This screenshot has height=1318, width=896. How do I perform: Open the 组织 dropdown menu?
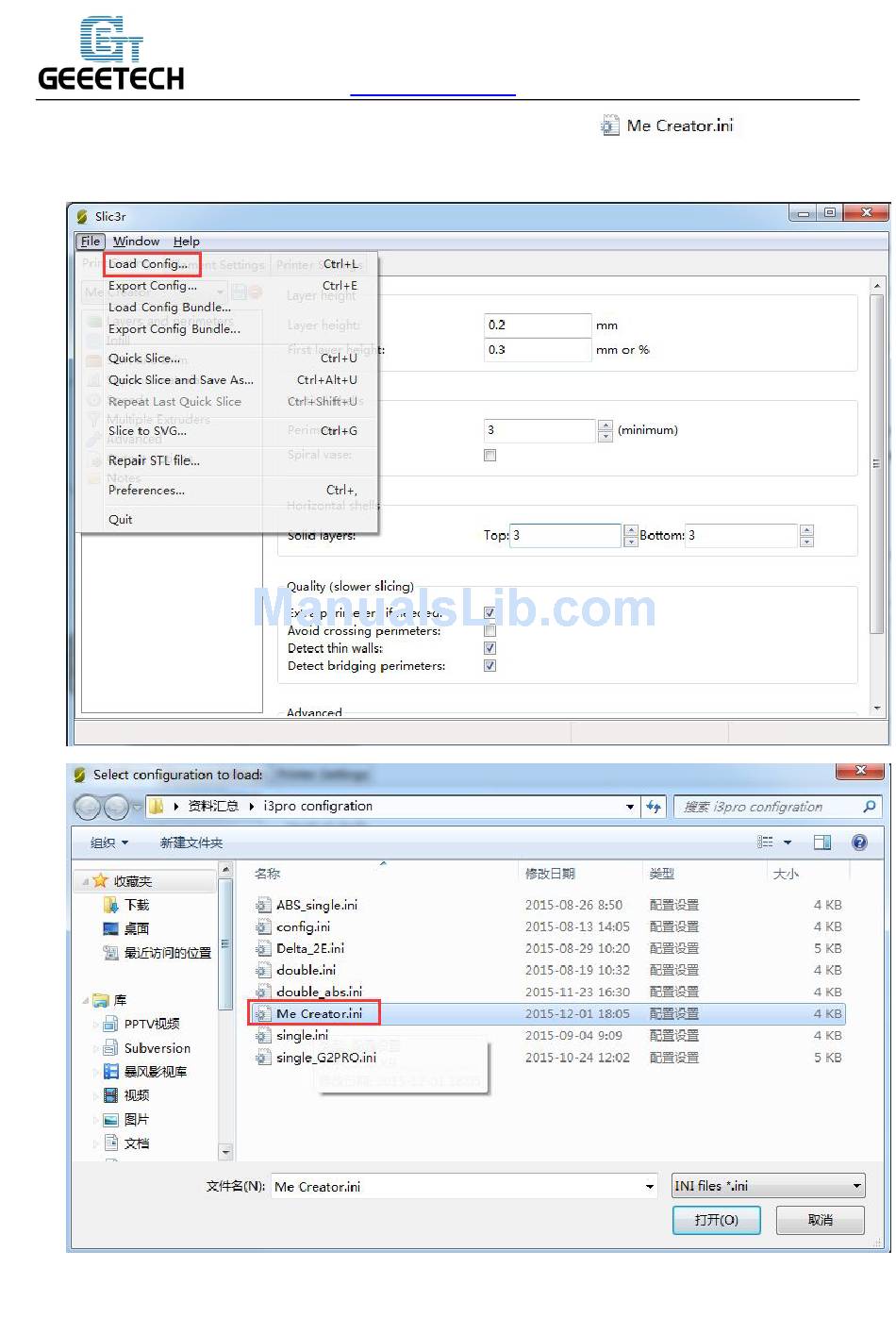(109, 843)
